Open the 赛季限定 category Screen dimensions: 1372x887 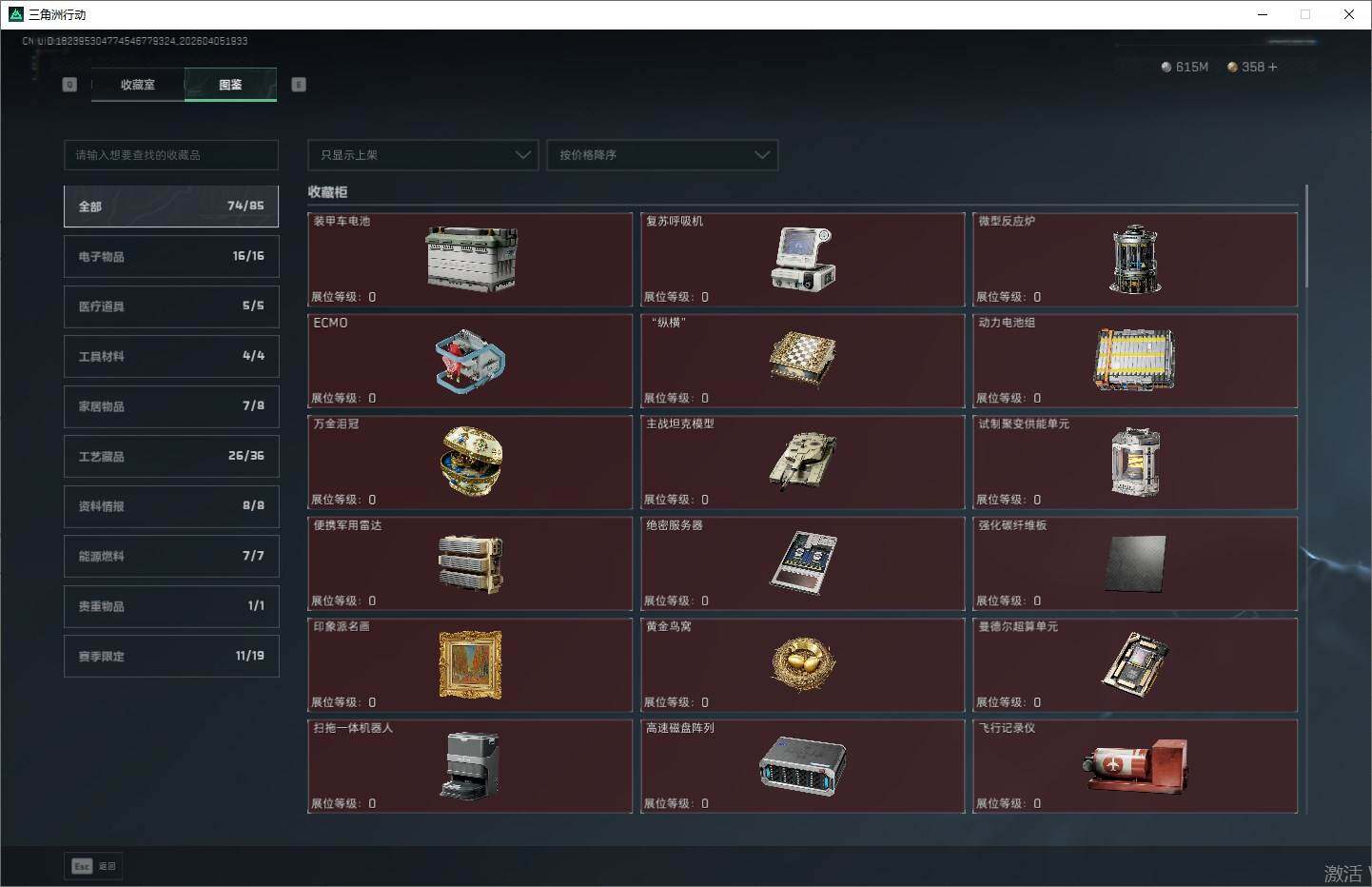[171, 657]
